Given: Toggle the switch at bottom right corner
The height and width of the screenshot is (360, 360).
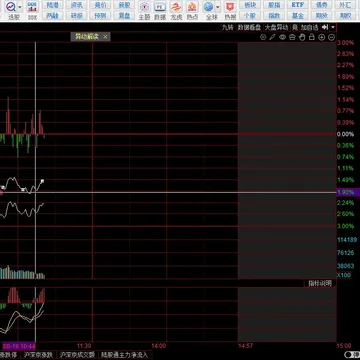Looking at the screenshot, I should (x=352, y=355).
